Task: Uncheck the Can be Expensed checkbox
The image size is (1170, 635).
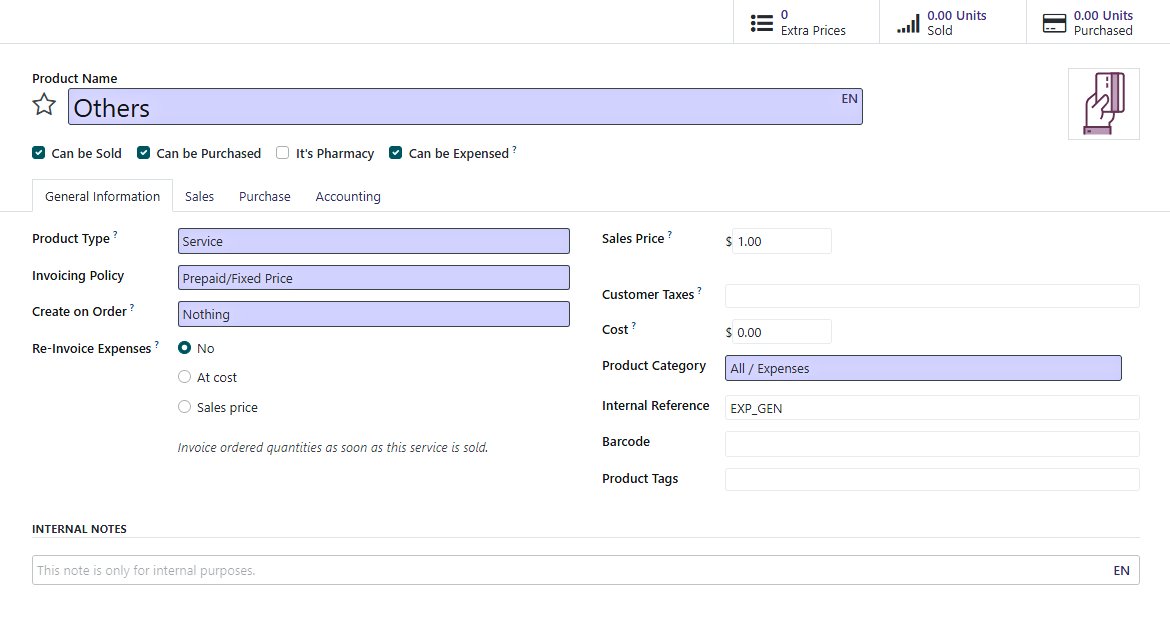Action: (x=396, y=153)
